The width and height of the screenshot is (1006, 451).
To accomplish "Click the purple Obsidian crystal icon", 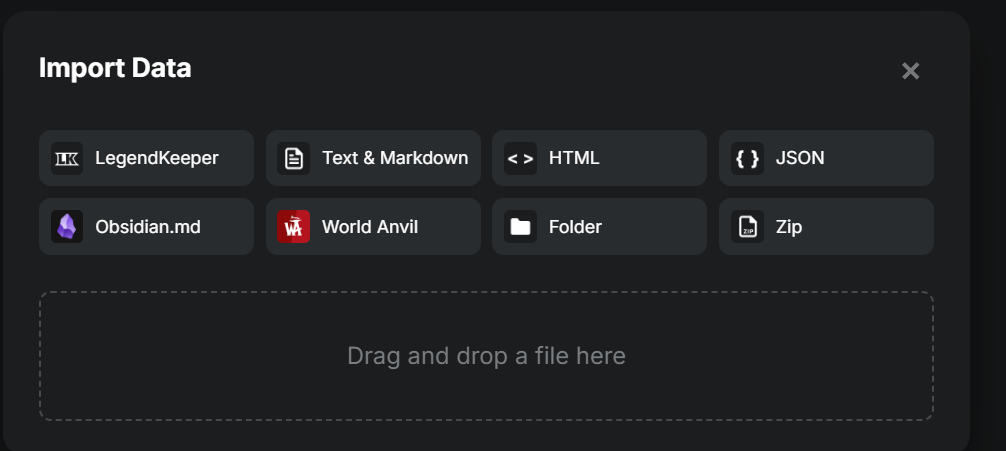I will (67, 227).
